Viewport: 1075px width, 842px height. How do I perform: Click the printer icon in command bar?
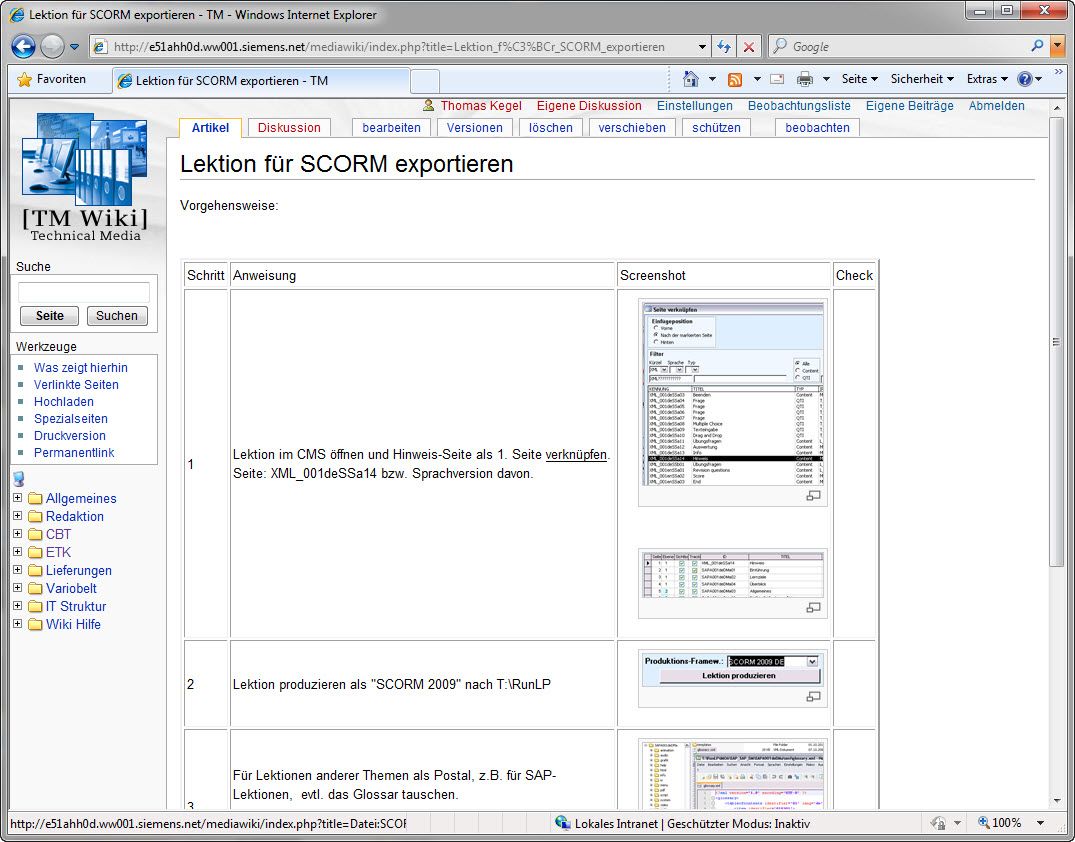804,79
